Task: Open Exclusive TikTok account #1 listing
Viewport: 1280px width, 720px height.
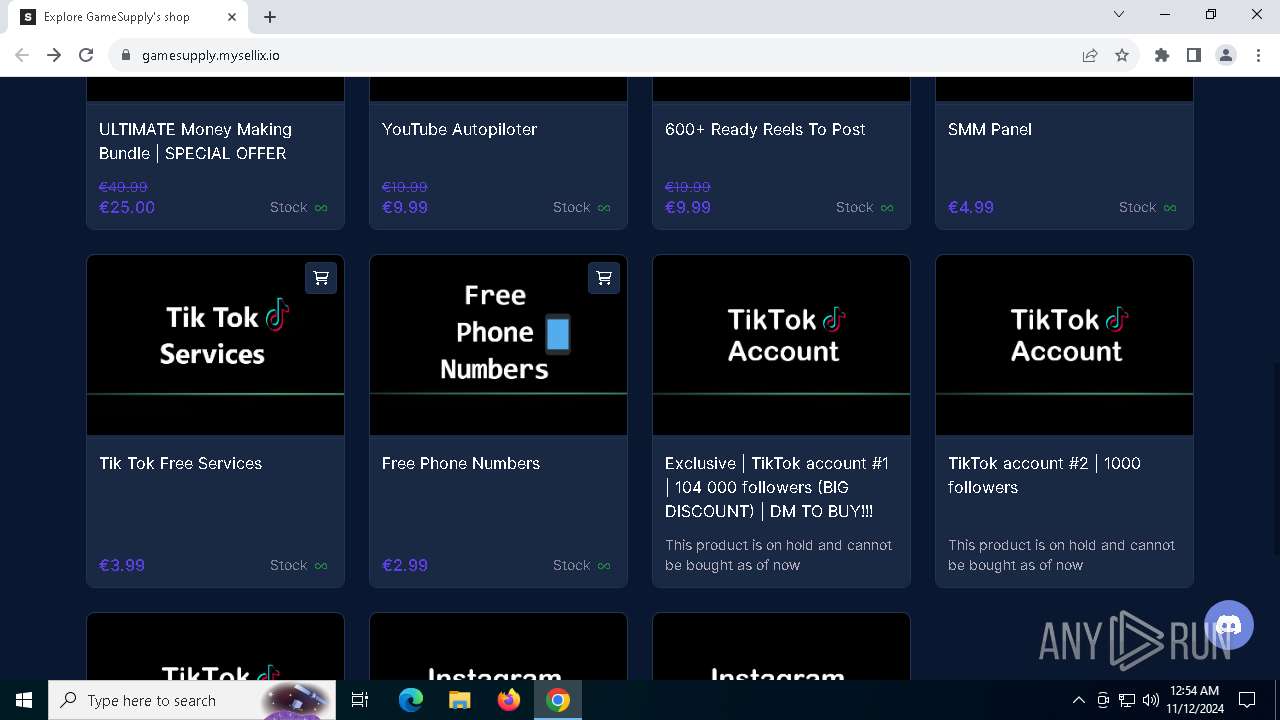Action: pyautogui.click(x=777, y=487)
